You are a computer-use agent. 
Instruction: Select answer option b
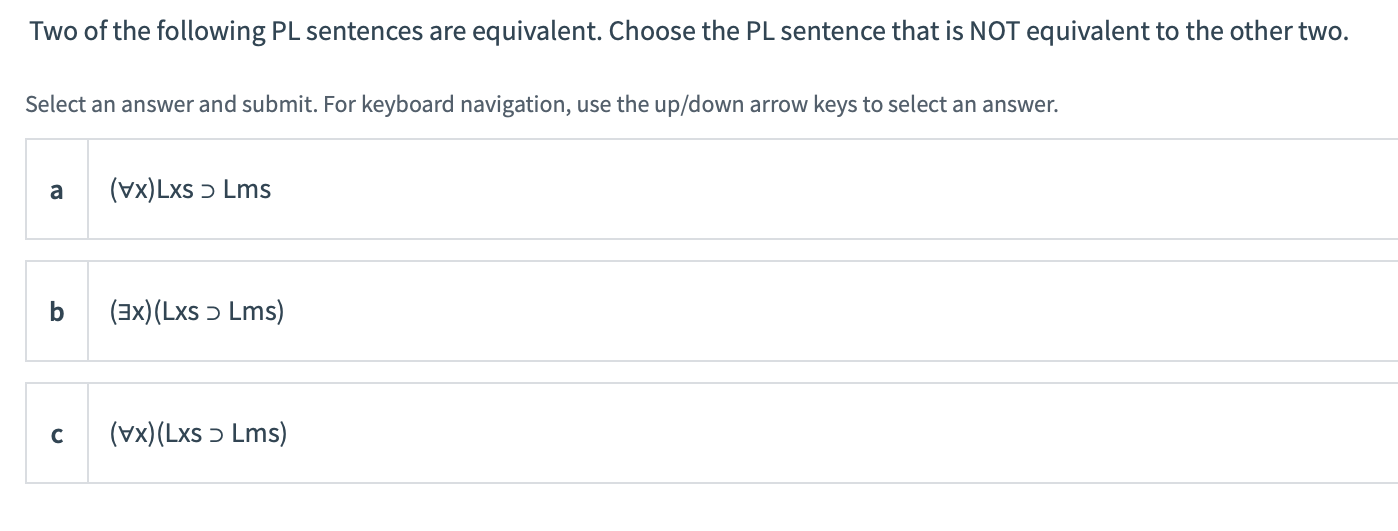700,312
